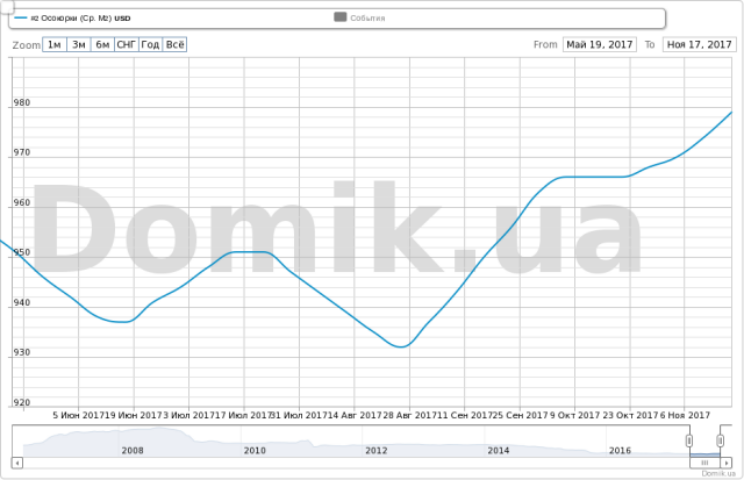This screenshot has width=744, height=480.
Task: Toggle the Осокорки (Ср. М2) USD series legend
Action: pos(73,18)
